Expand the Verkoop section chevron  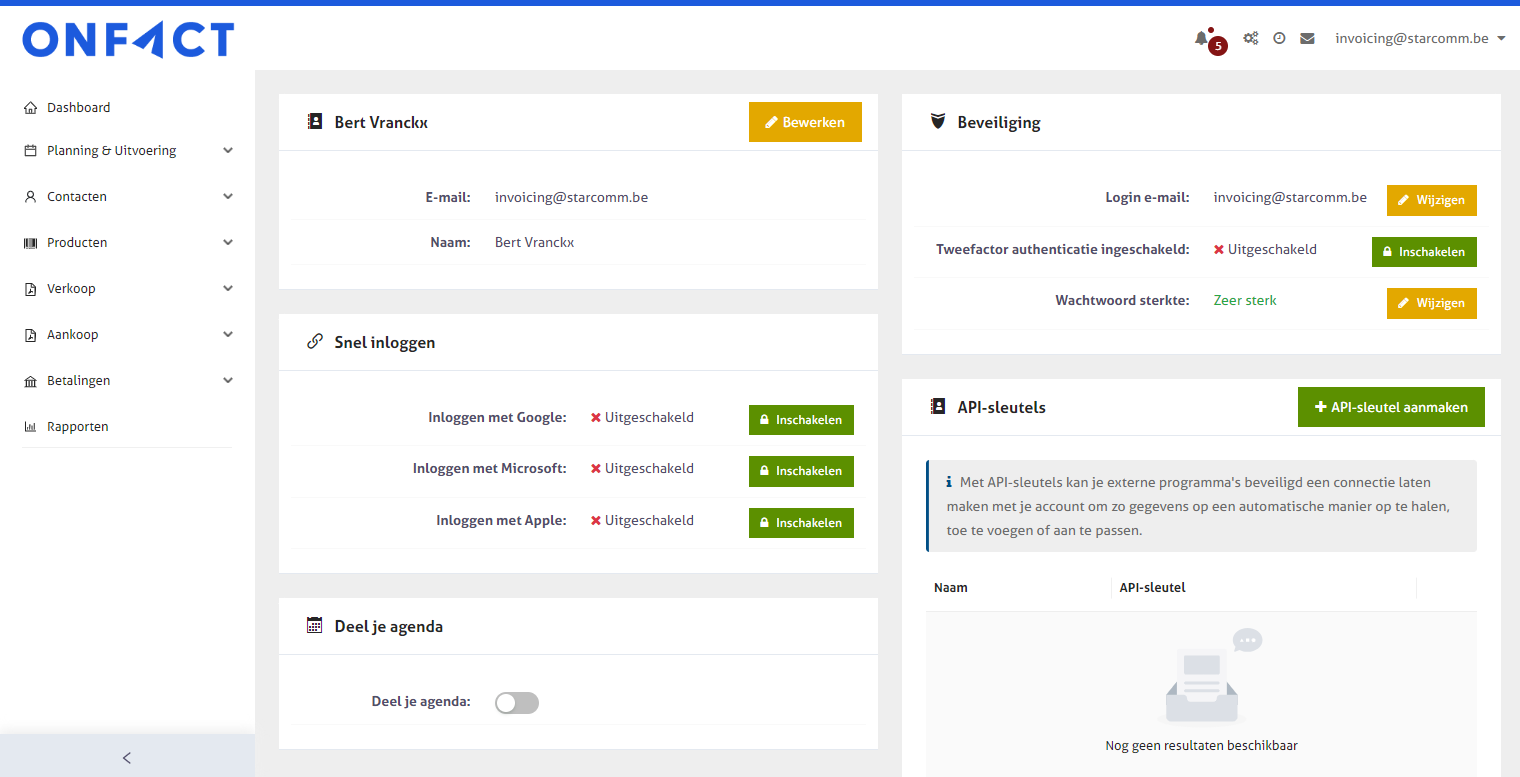[228, 289]
